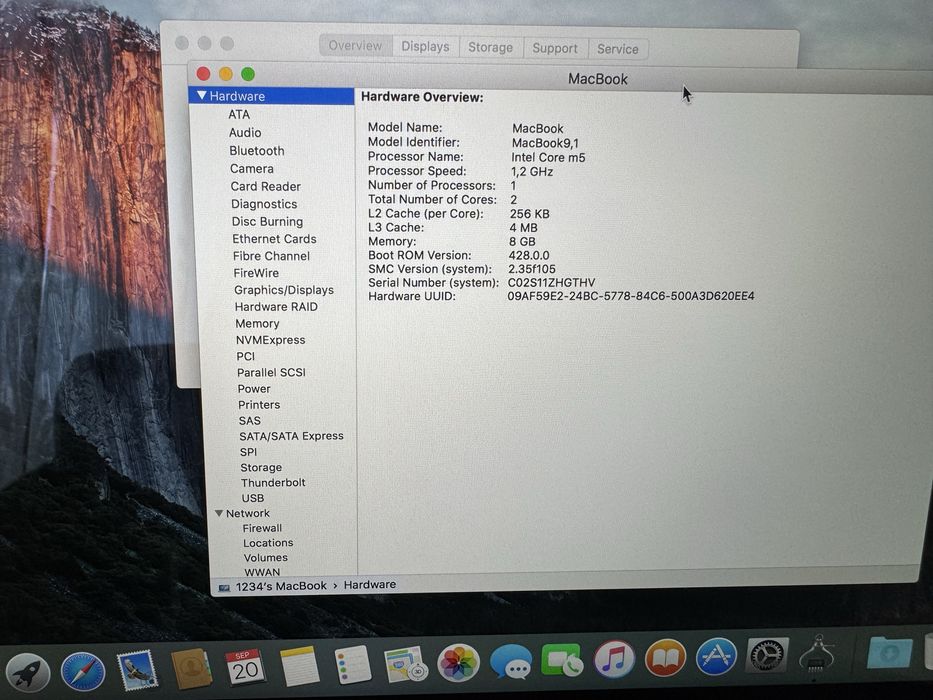The image size is (933, 700).
Task: Open Reminders app from dock
Action: point(352,665)
